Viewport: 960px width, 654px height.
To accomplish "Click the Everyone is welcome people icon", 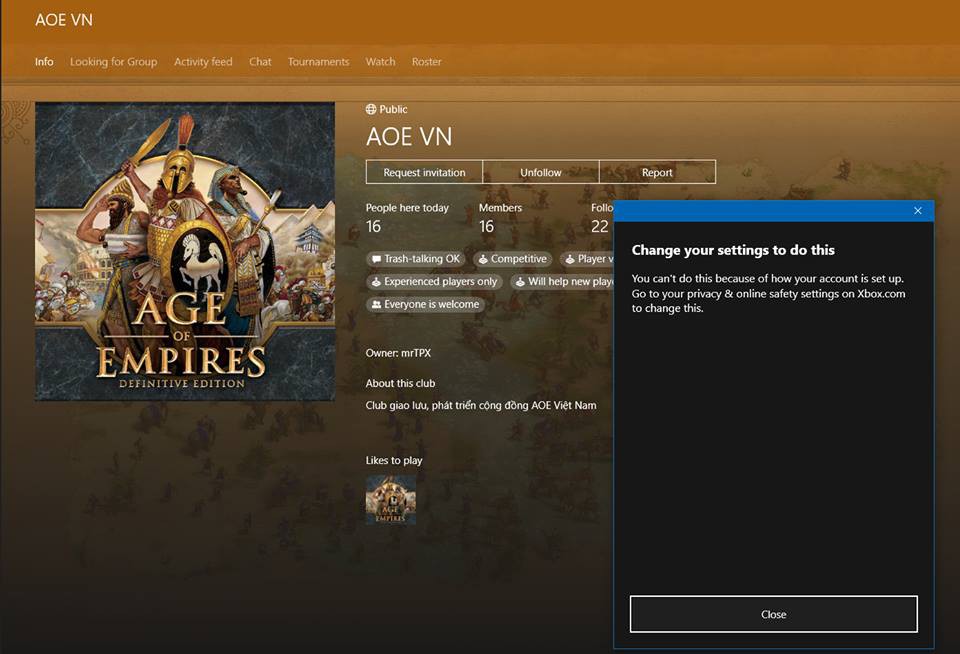I will click(x=375, y=304).
